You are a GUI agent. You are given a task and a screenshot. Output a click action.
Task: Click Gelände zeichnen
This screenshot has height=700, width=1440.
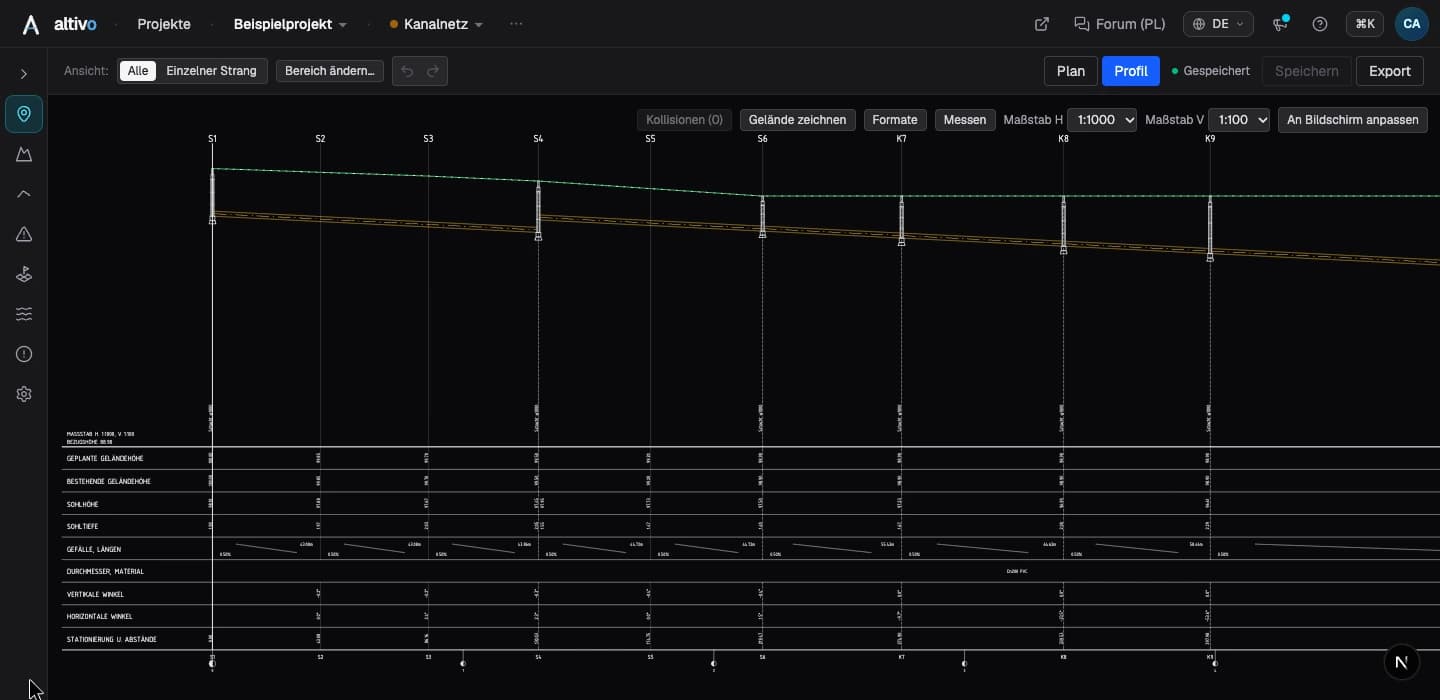pos(798,120)
